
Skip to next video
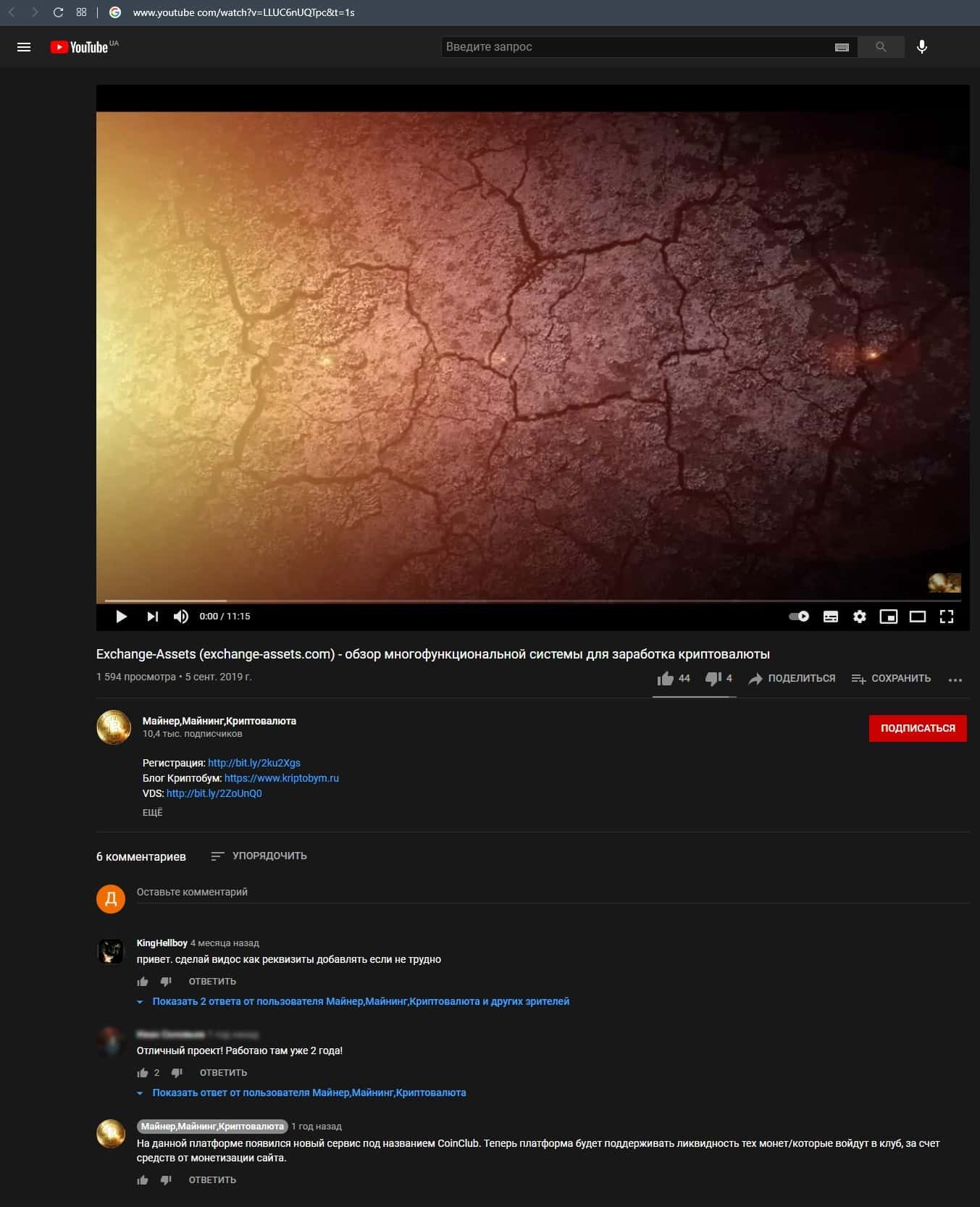point(152,617)
